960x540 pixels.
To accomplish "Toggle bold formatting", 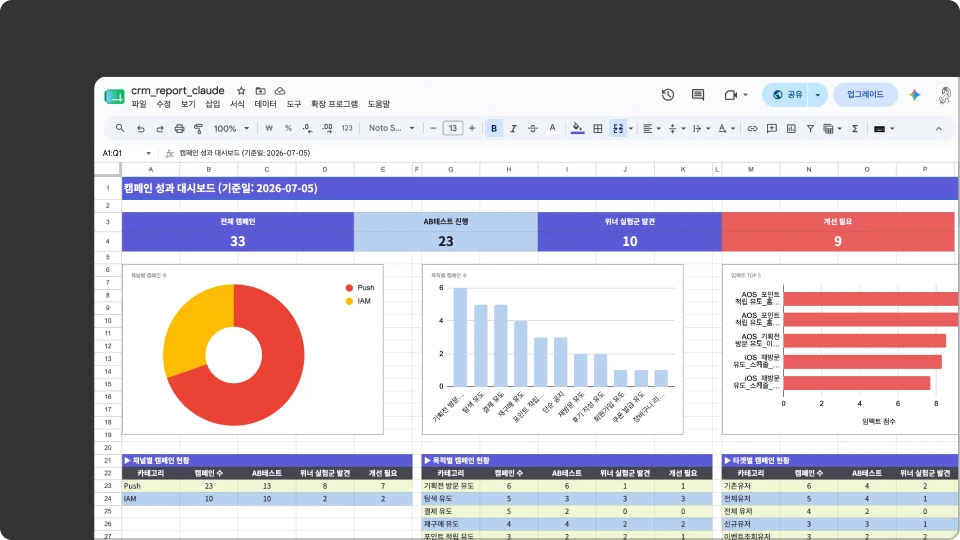I will (494, 129).
